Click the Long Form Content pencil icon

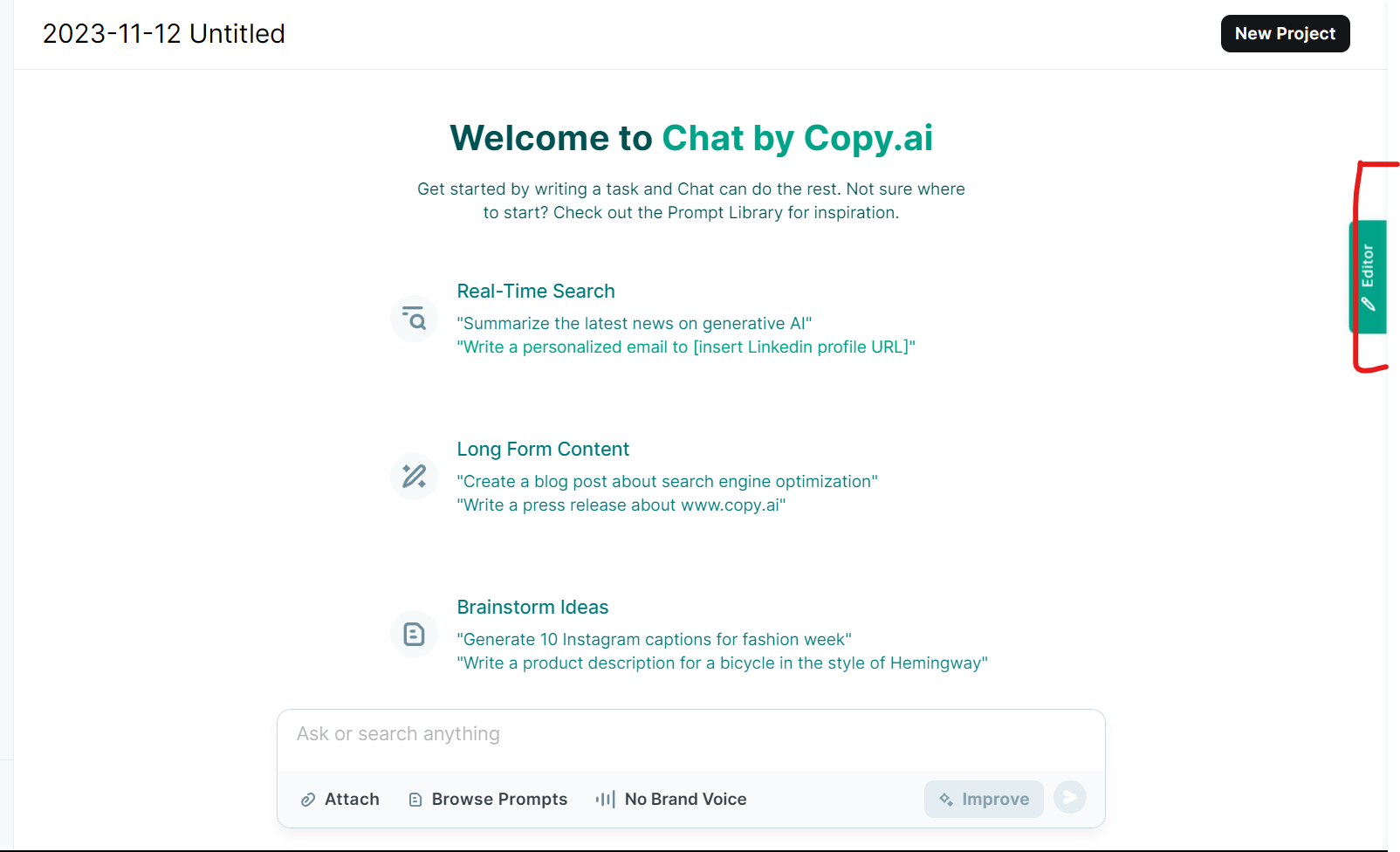(x=414, y=477)
